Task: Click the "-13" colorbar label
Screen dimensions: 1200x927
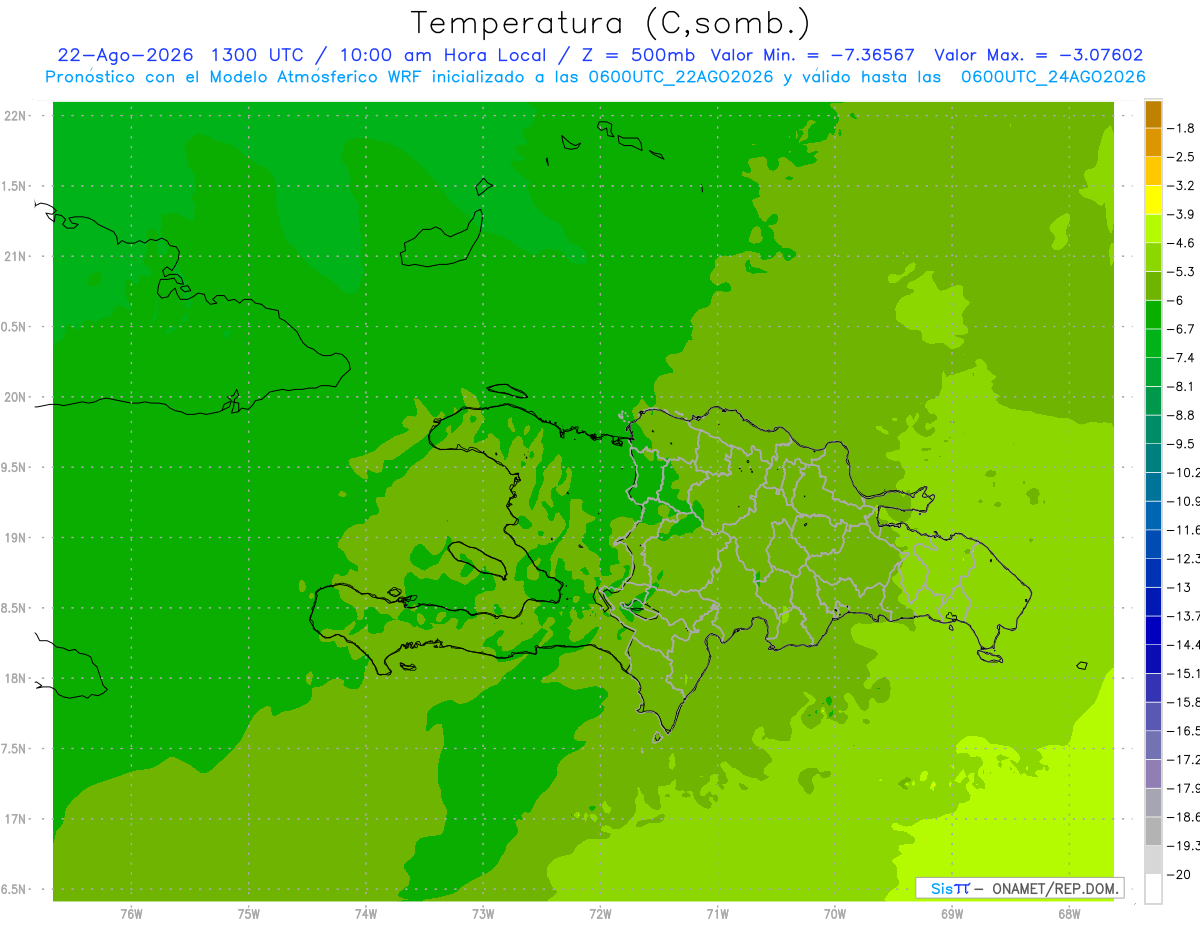Action: (x=1180, y=587)
